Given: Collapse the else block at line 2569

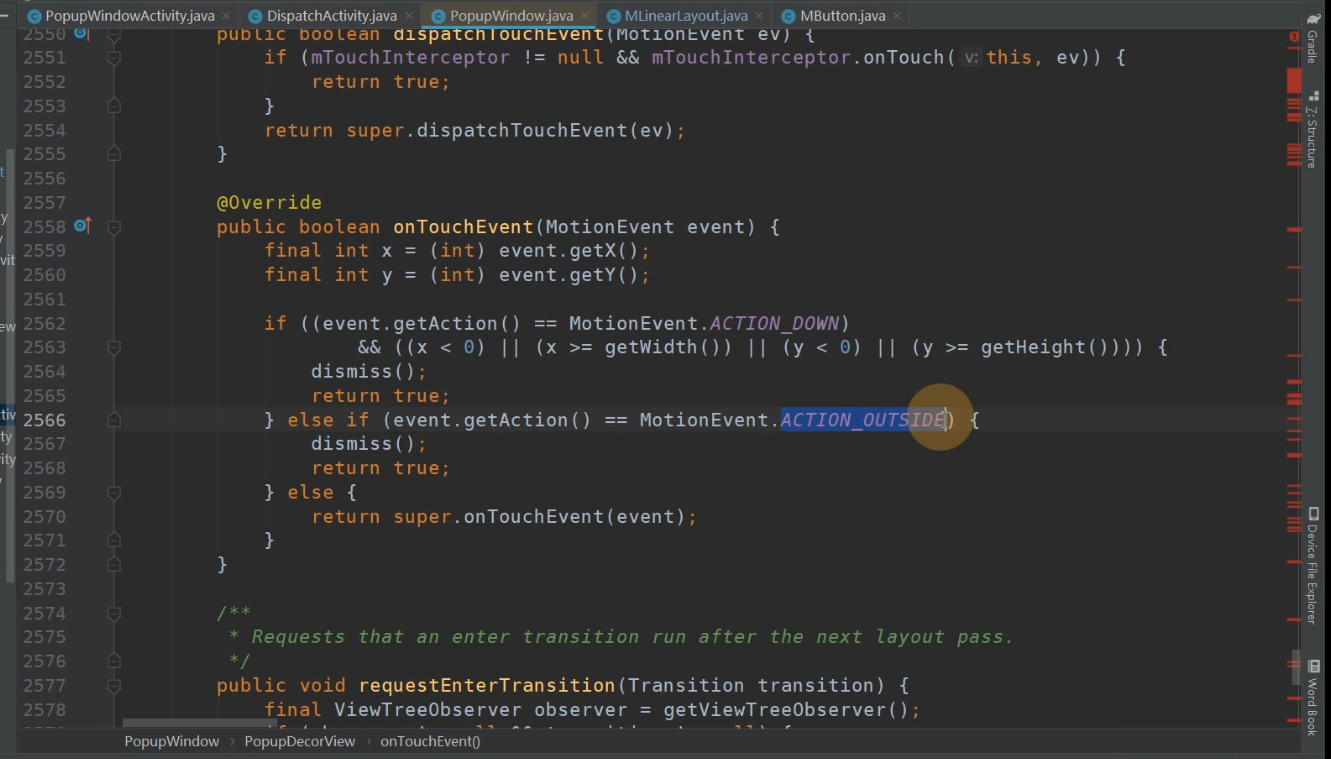Looking at the screenshot, I should pos(114,492).
